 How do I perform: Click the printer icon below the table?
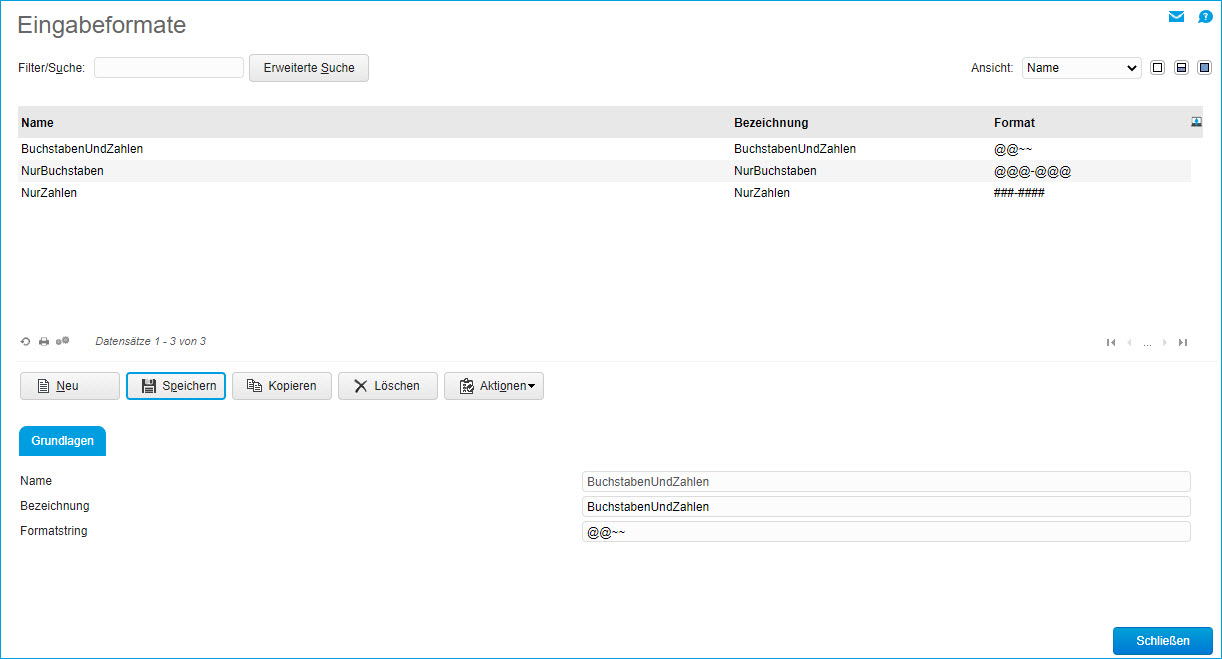click(x=44, y=342)
